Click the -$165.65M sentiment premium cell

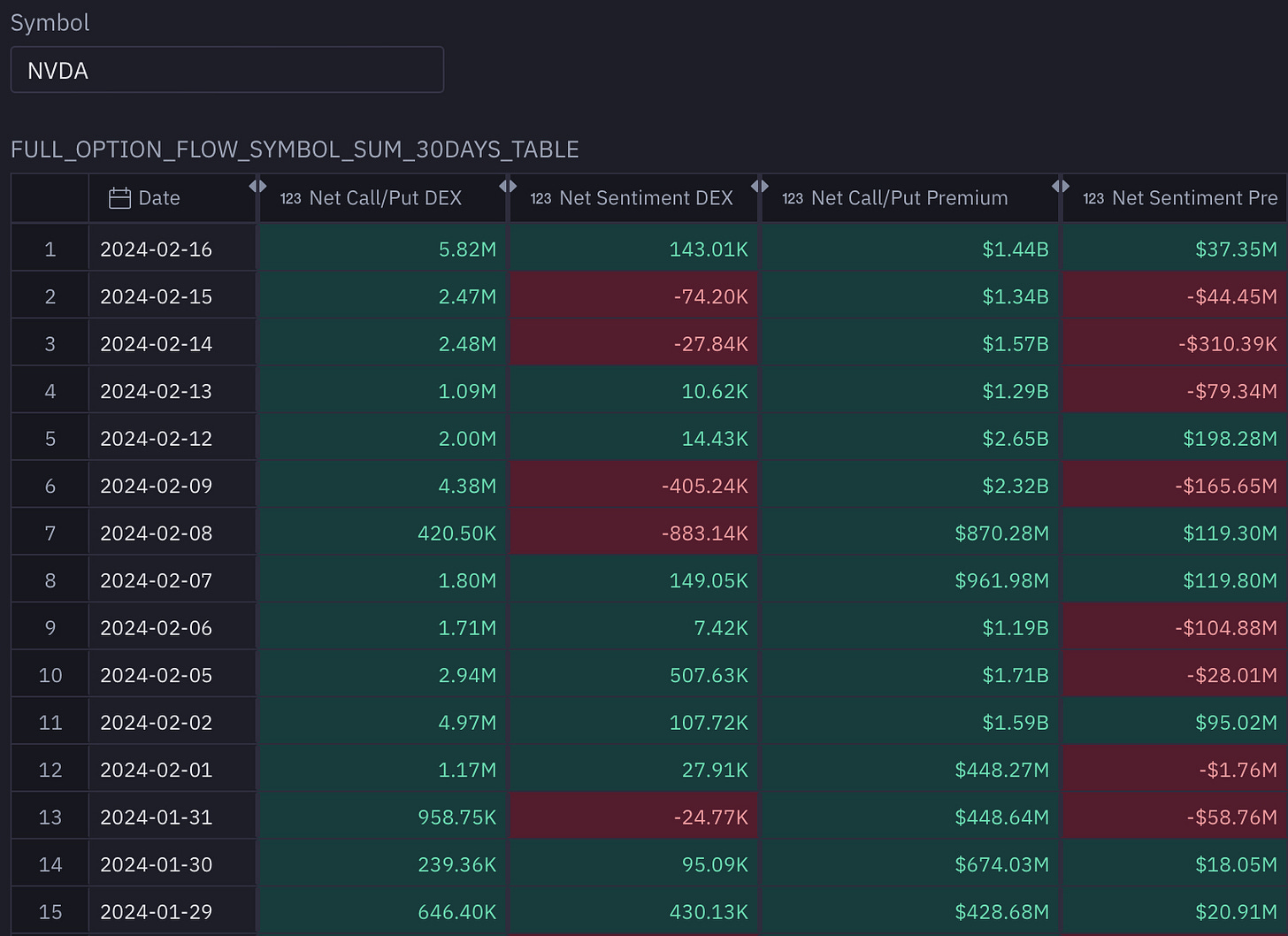click(x=1175, y=486)
